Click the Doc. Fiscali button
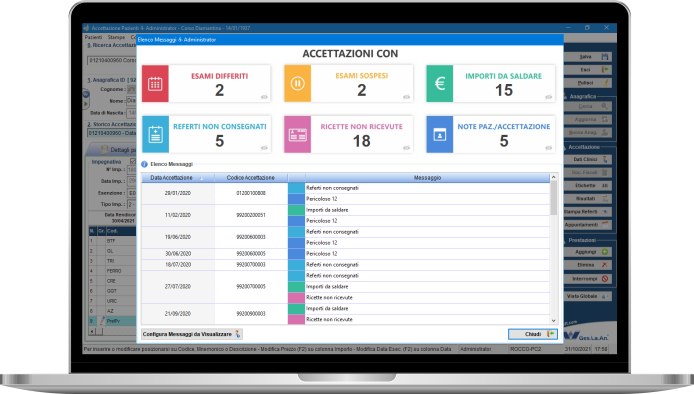This screenshot has height=394, width=694. click(x=588, y=172)
